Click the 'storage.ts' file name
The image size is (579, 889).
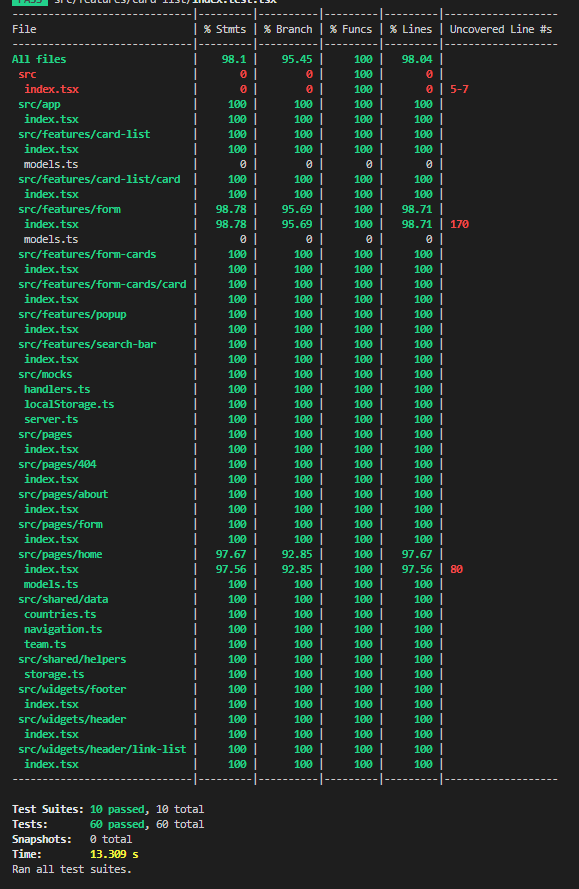point(54,674)
